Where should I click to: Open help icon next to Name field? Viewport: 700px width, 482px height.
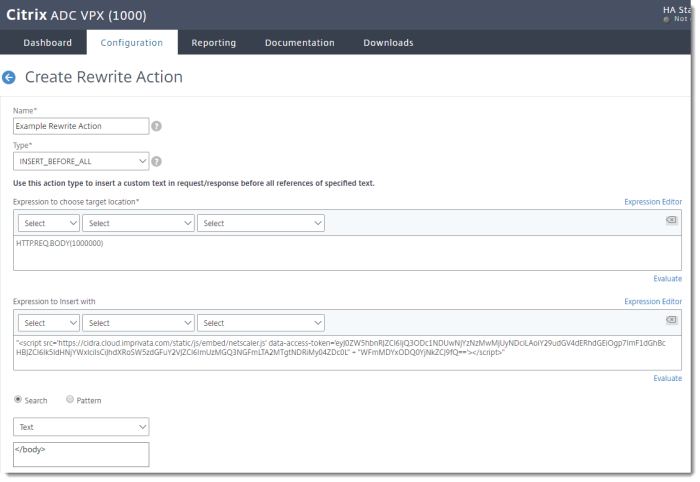[156, 126]
